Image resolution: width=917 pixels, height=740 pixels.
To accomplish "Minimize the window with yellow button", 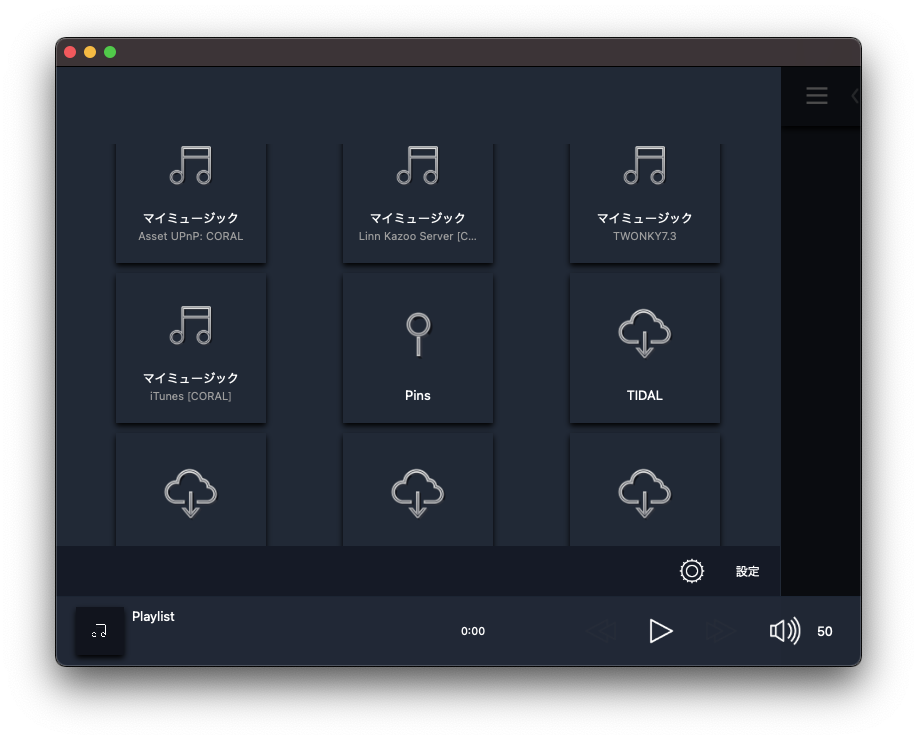I will [90, 52].
